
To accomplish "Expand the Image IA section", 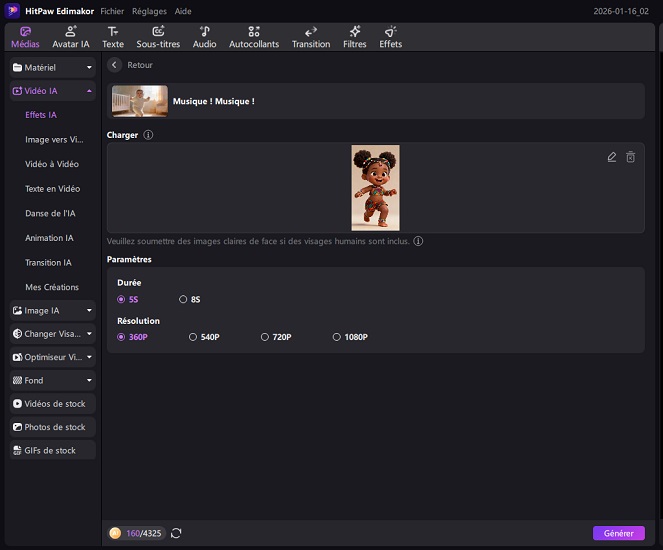I will coord(52,311).
